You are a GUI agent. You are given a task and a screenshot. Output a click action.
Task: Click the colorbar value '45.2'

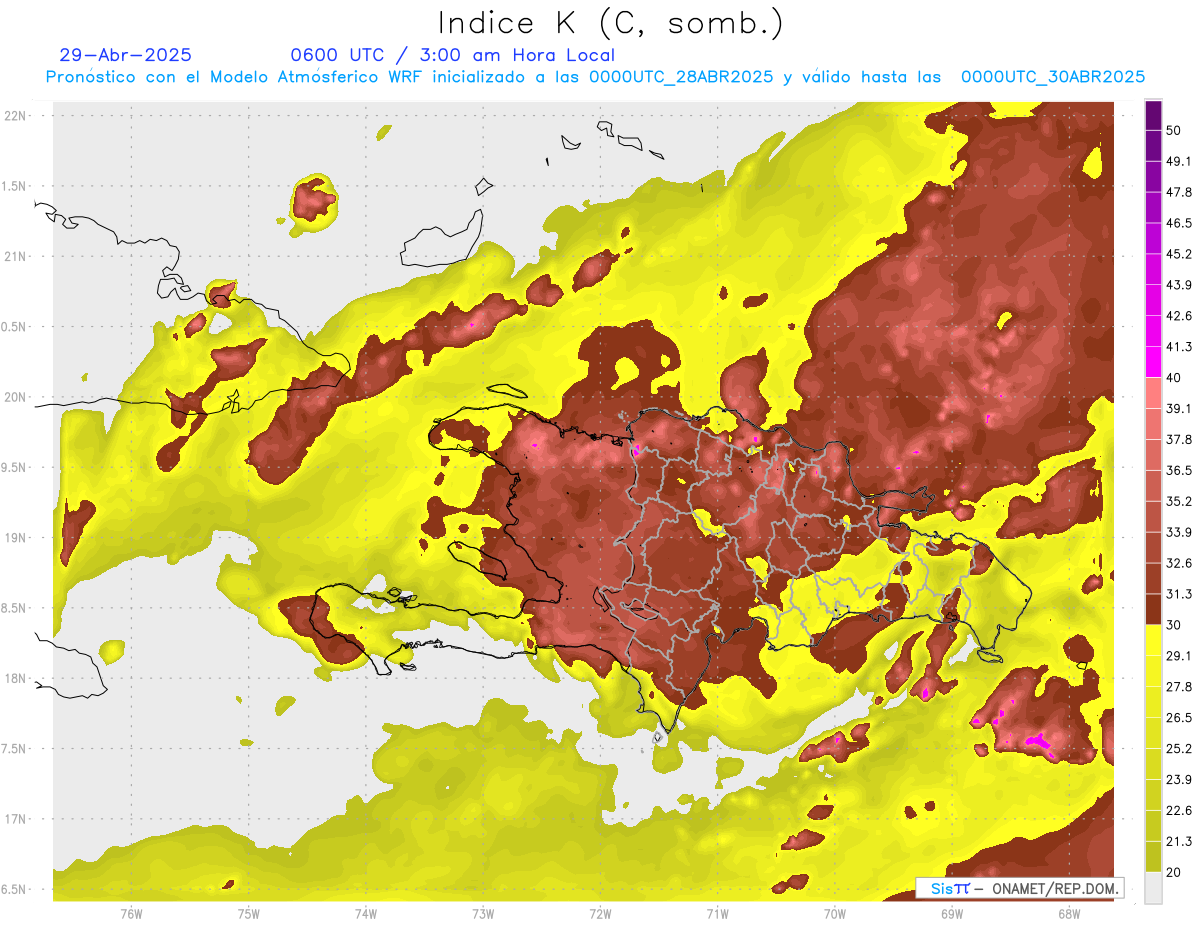[1179, 254]
